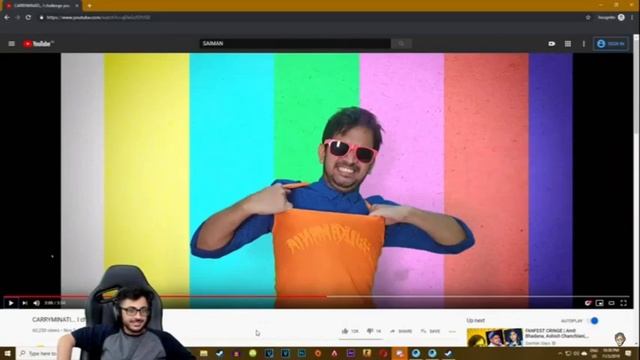Open the create video camera icon
This screenshot has height=360, width=640.
[551, 44]
